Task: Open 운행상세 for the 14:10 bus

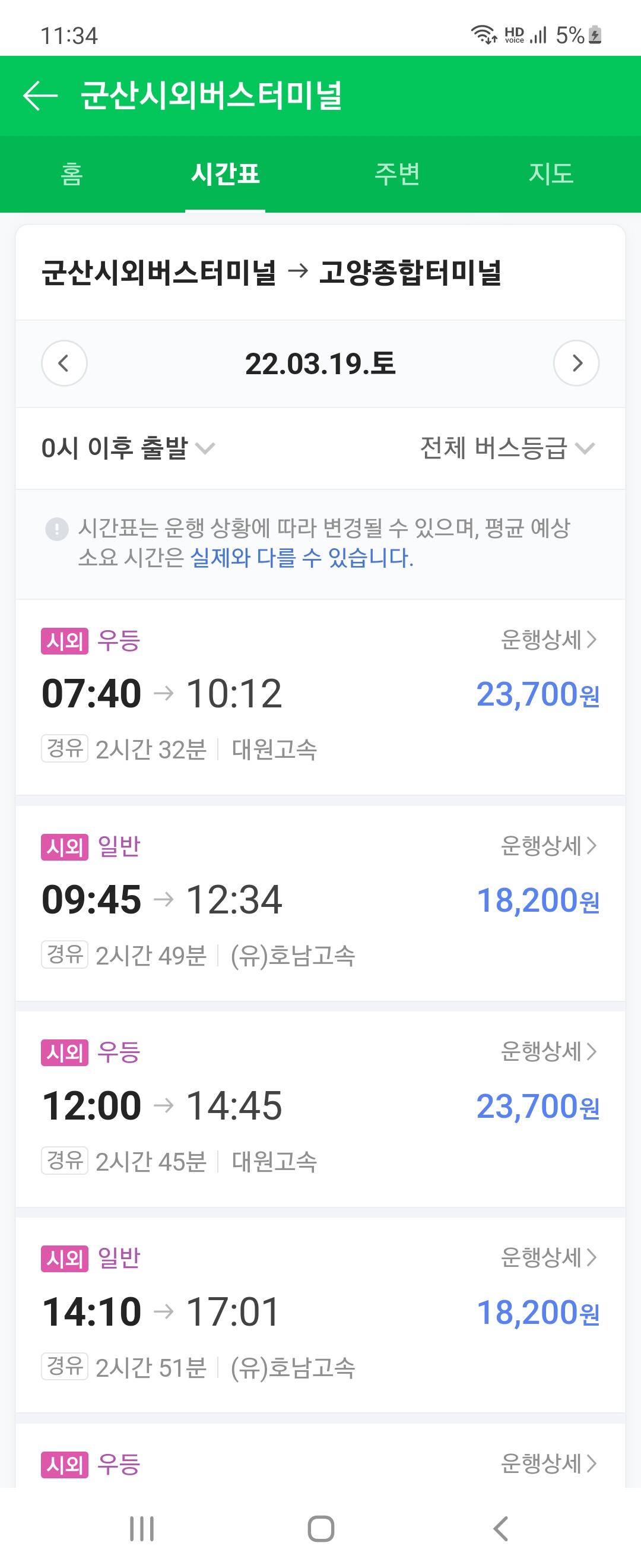Action: [548, 1257]
